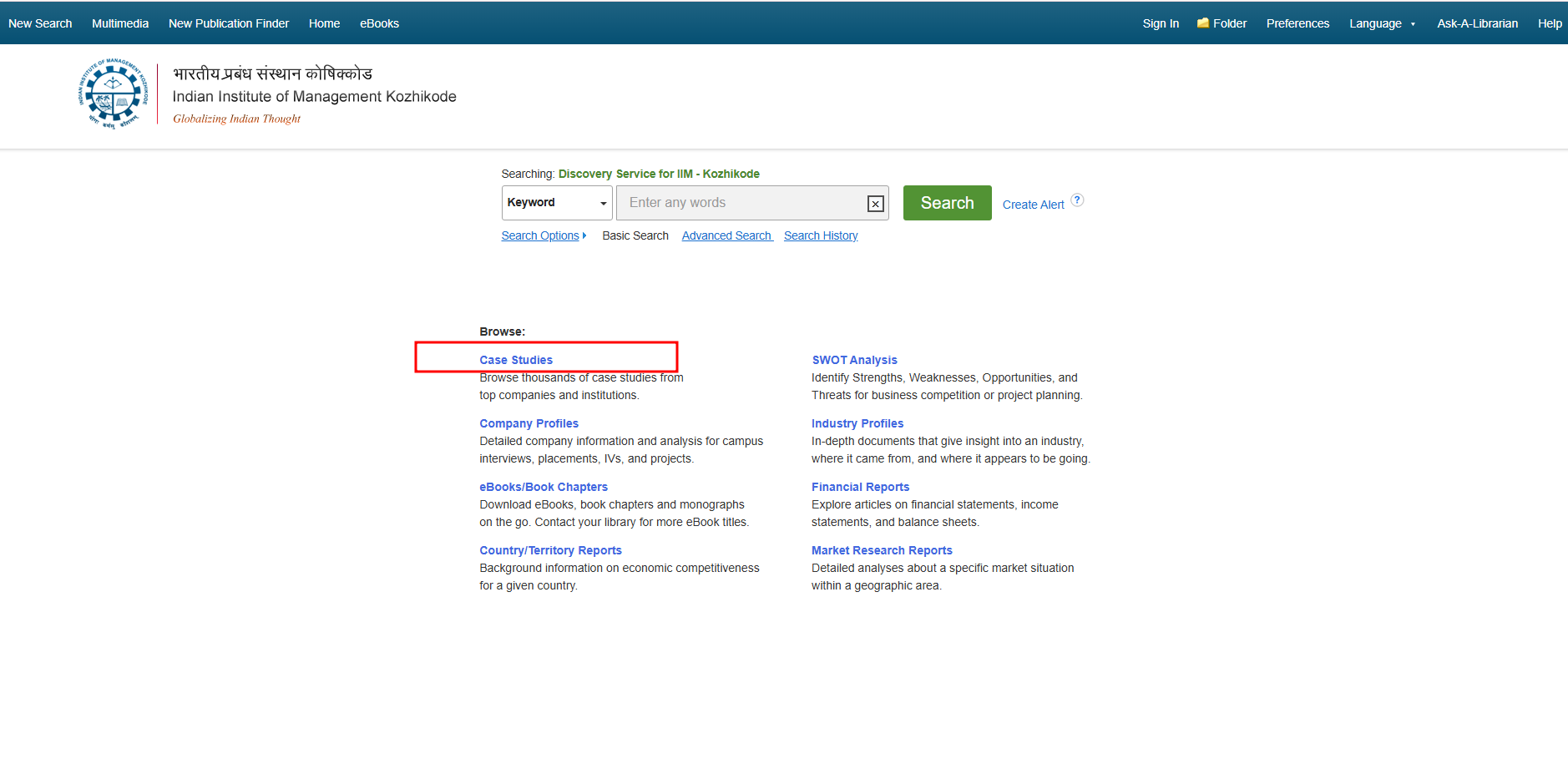Open the Folder icon in top bar

click(1203, 23)
